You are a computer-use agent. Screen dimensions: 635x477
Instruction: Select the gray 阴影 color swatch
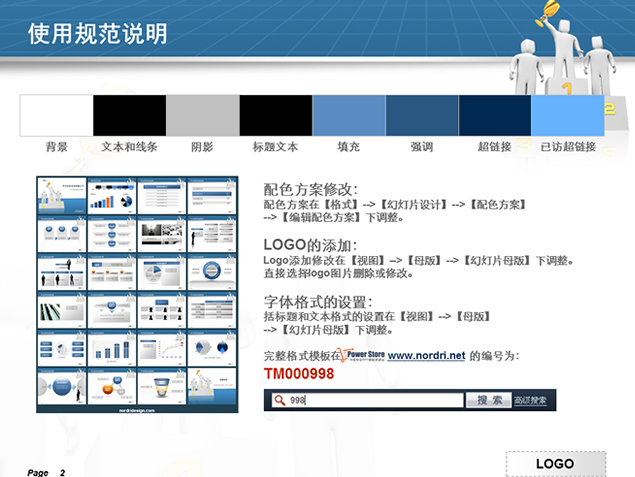click(202, 115)
